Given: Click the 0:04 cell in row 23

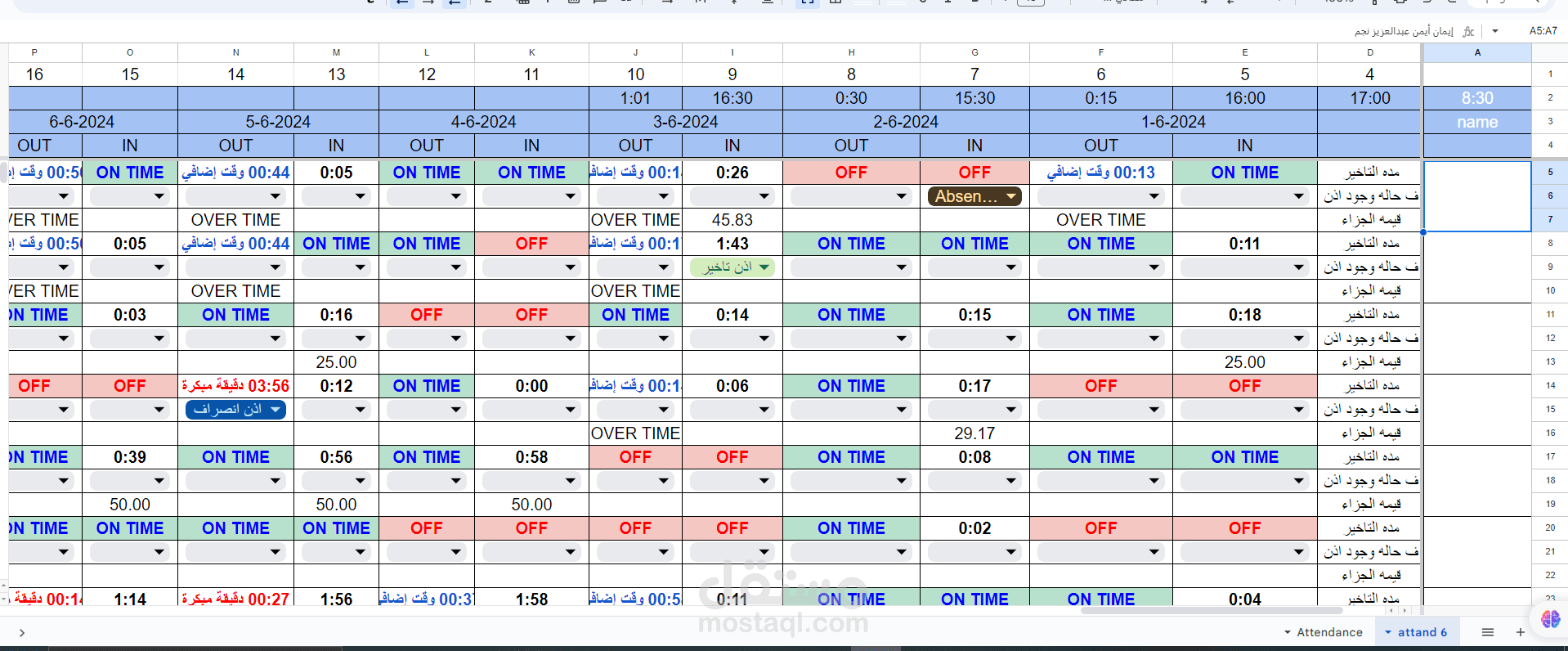Looking at the screenshot, I should click(x=1244, y=599).
